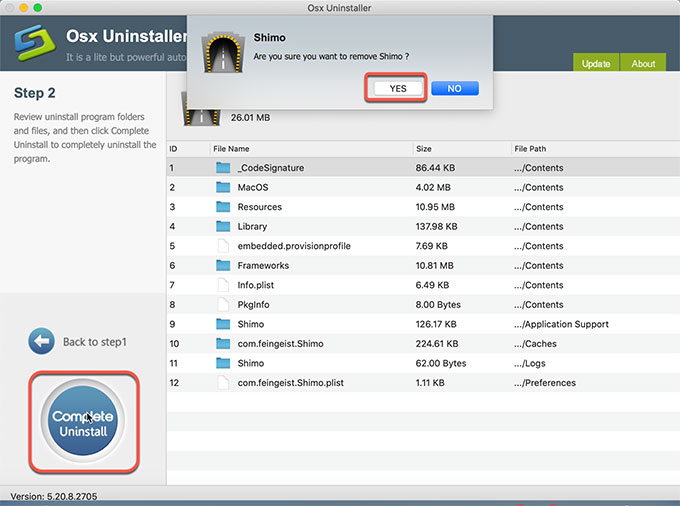Go Back to step1 link
The image size is (680, 506).
coord(95,342)
